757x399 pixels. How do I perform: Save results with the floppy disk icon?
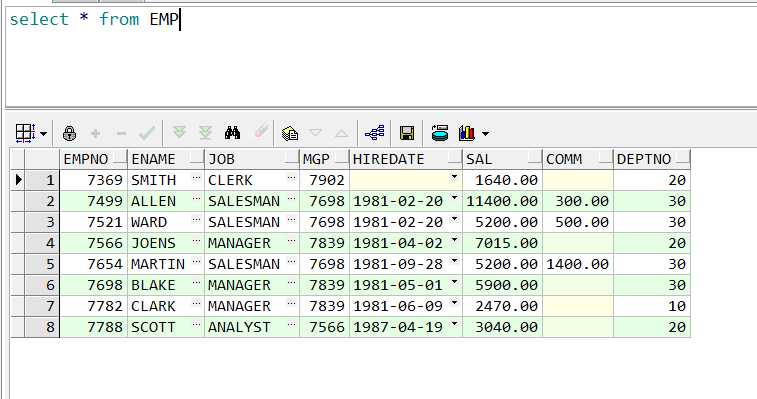(x=407, y=133)
